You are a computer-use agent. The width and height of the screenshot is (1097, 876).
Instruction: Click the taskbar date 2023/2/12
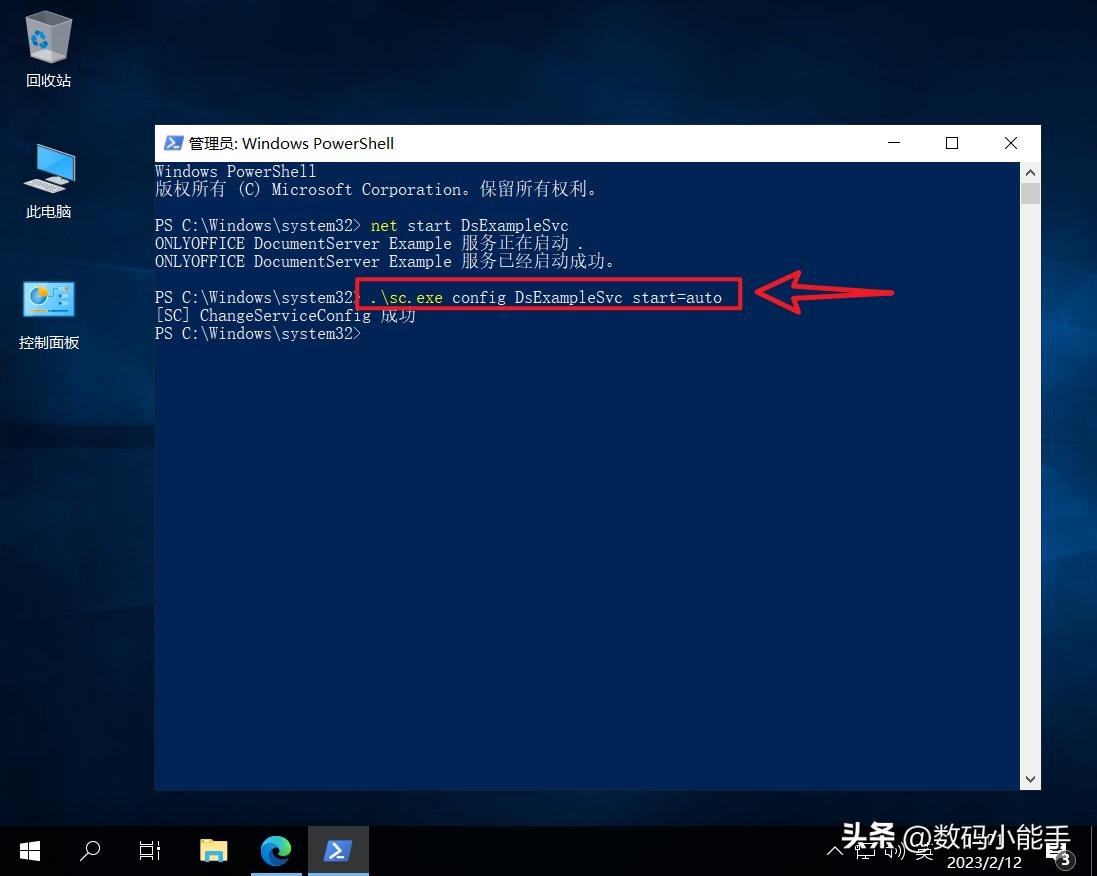pyautogui.click(x=984, y=863)
